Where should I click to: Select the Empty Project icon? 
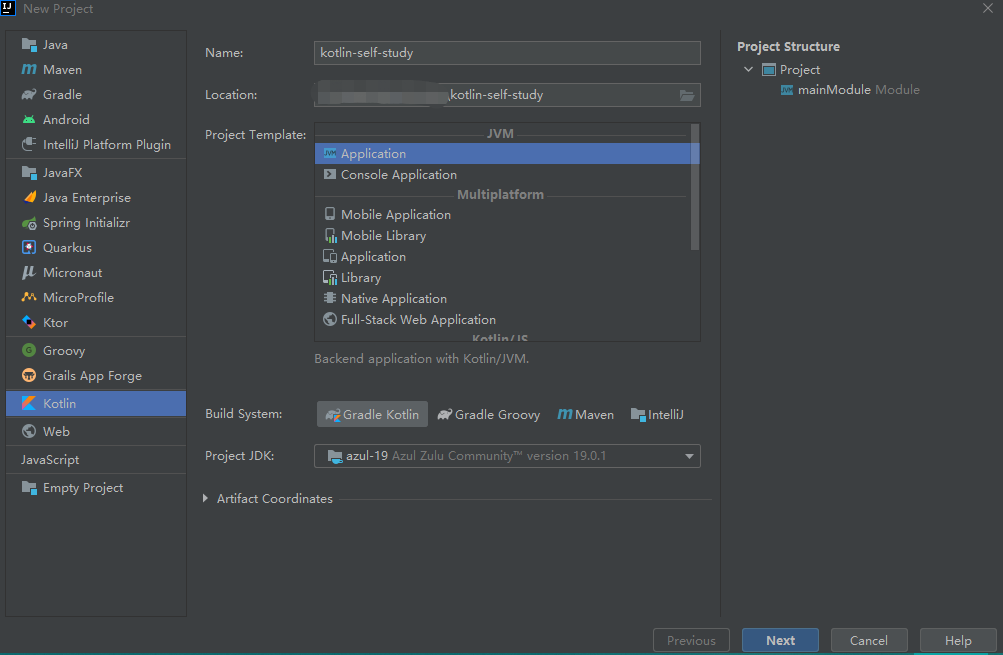(29, 488)
